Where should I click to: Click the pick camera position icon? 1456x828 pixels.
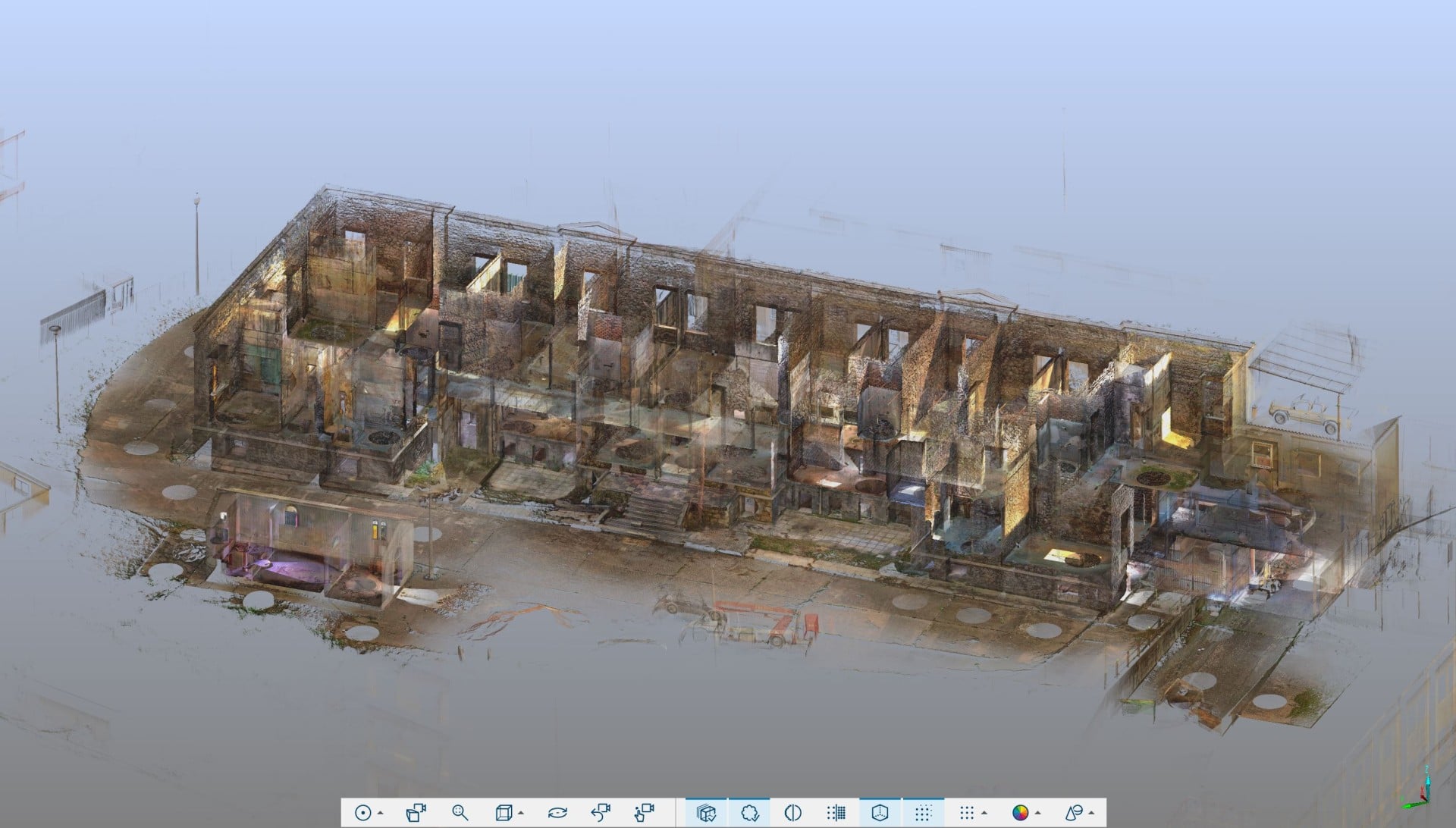tap(643, 813)
